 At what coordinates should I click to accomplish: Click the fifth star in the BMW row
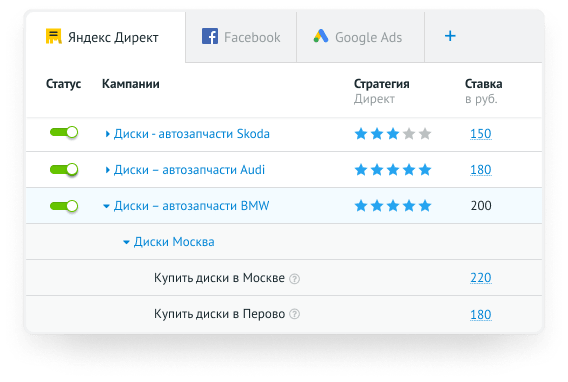tap(425, 206)
